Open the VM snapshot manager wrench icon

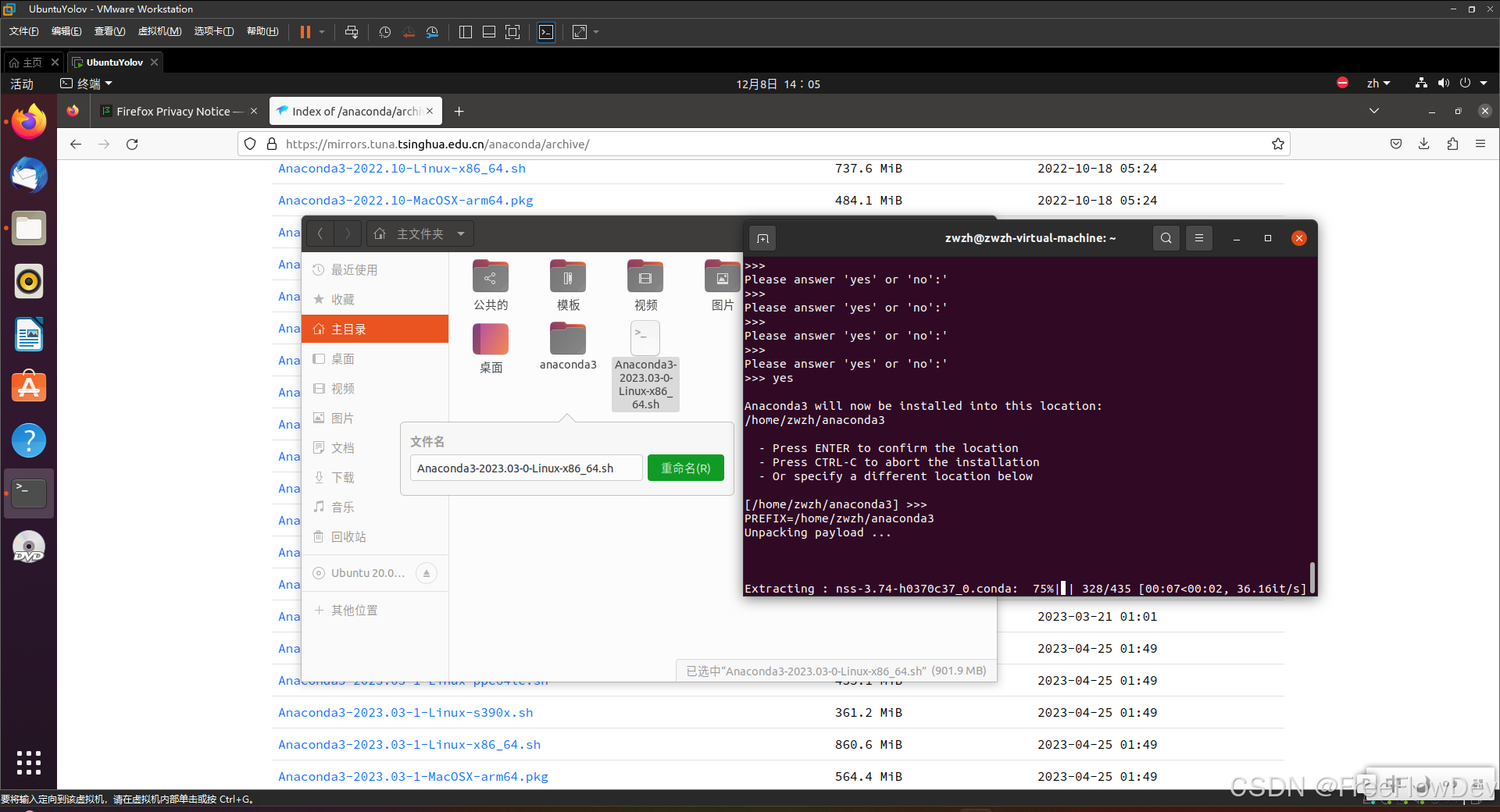(432, 32)
